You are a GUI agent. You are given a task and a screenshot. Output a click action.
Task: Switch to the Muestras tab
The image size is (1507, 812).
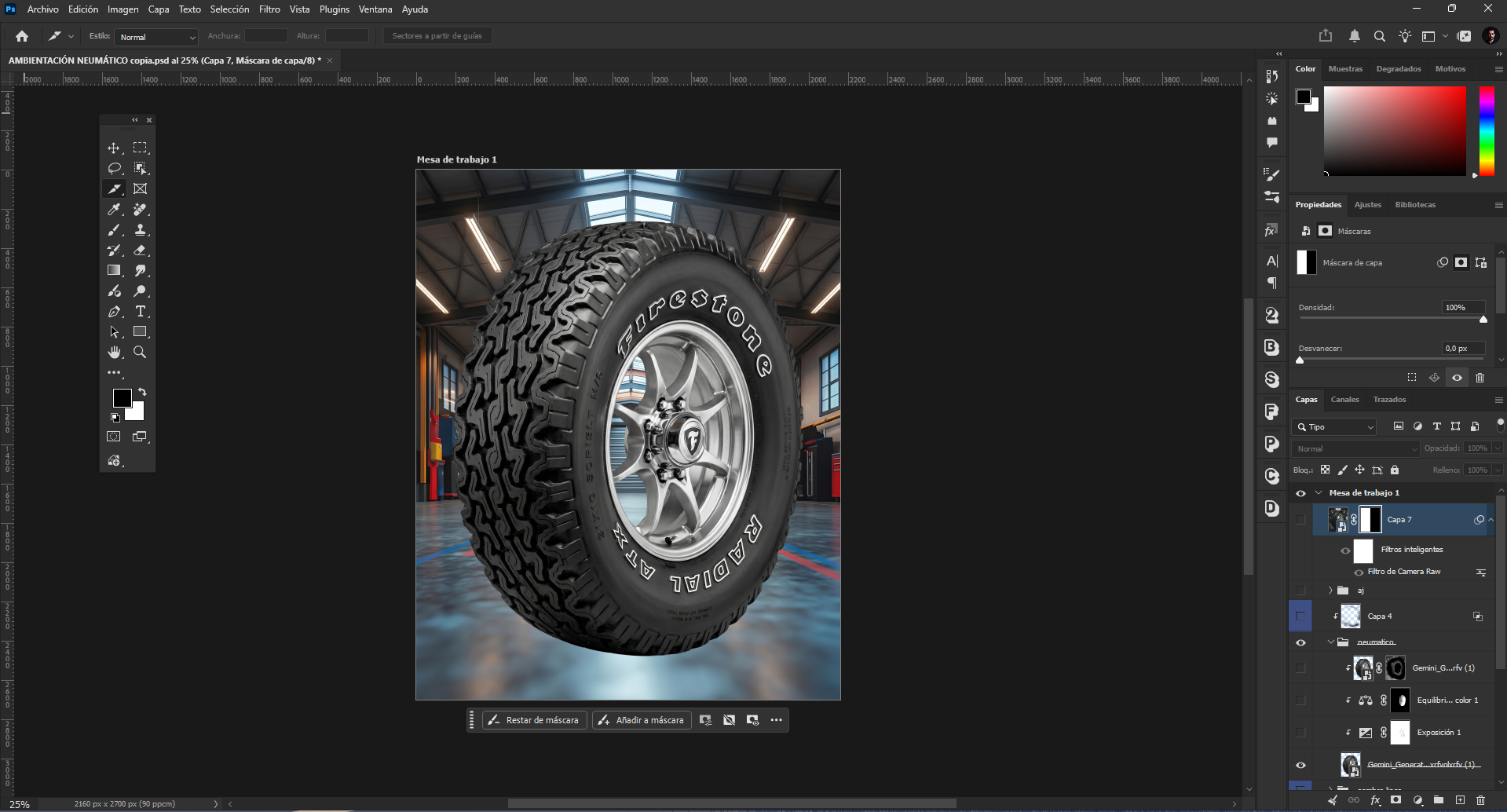click(1345, 69)
